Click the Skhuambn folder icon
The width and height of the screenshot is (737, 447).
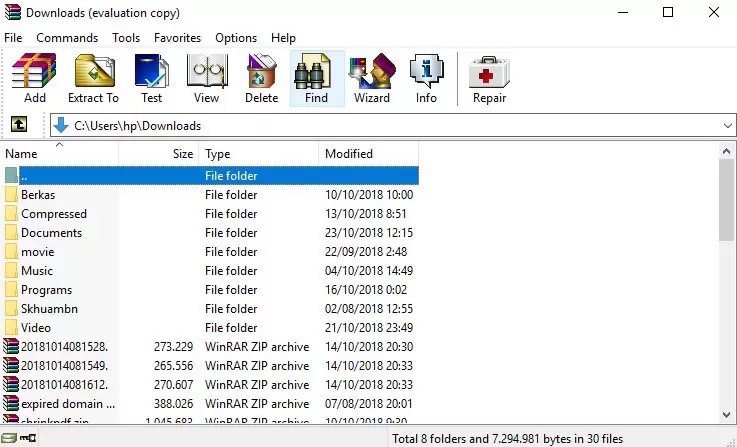11,308
